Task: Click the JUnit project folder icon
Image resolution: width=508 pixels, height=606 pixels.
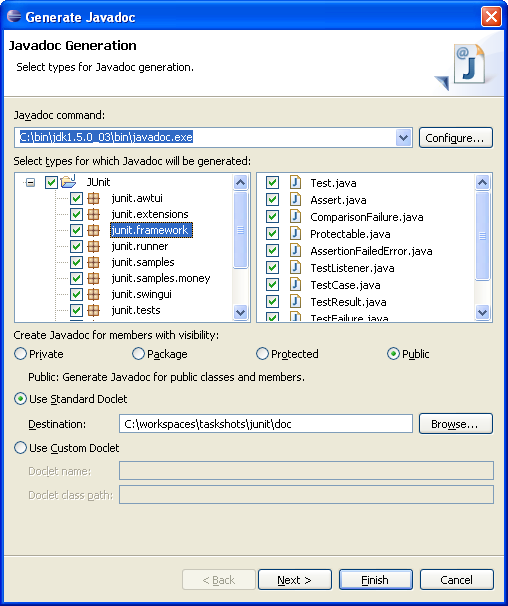Action: 68,181
